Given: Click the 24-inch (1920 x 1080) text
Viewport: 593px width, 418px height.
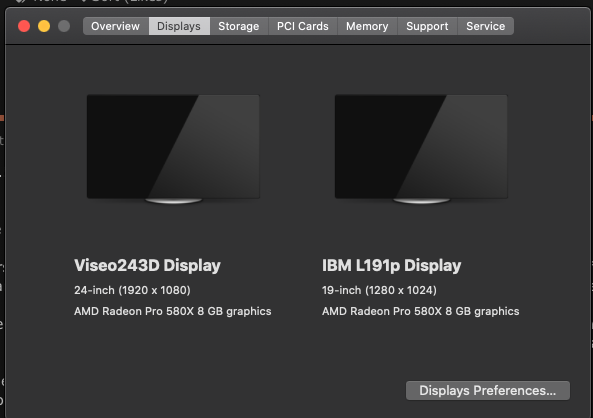Looking at the screenshot, I should pos(132,290).
